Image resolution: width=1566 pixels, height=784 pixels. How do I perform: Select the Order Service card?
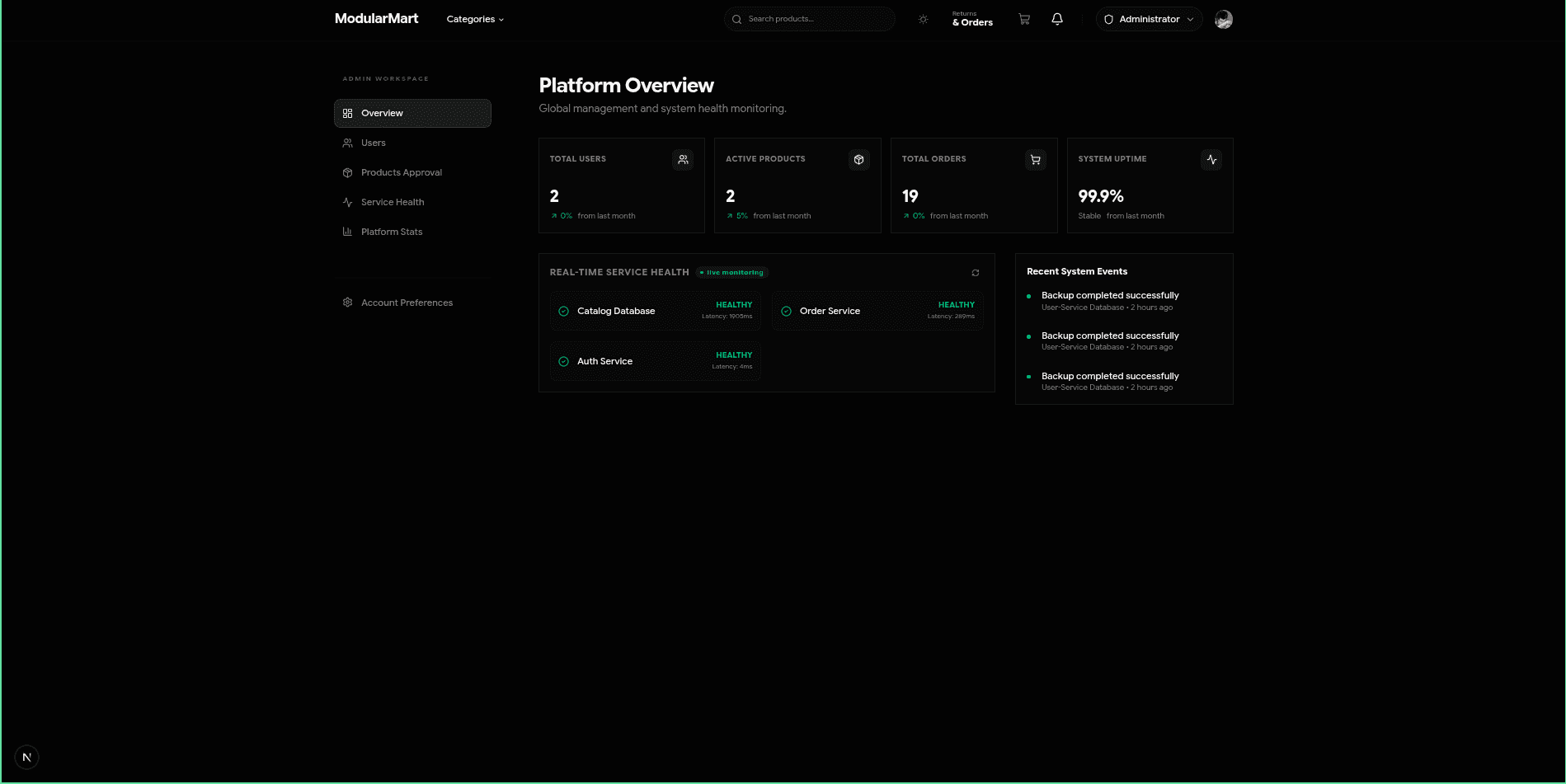pyautogui.click(x=877, y=311)
